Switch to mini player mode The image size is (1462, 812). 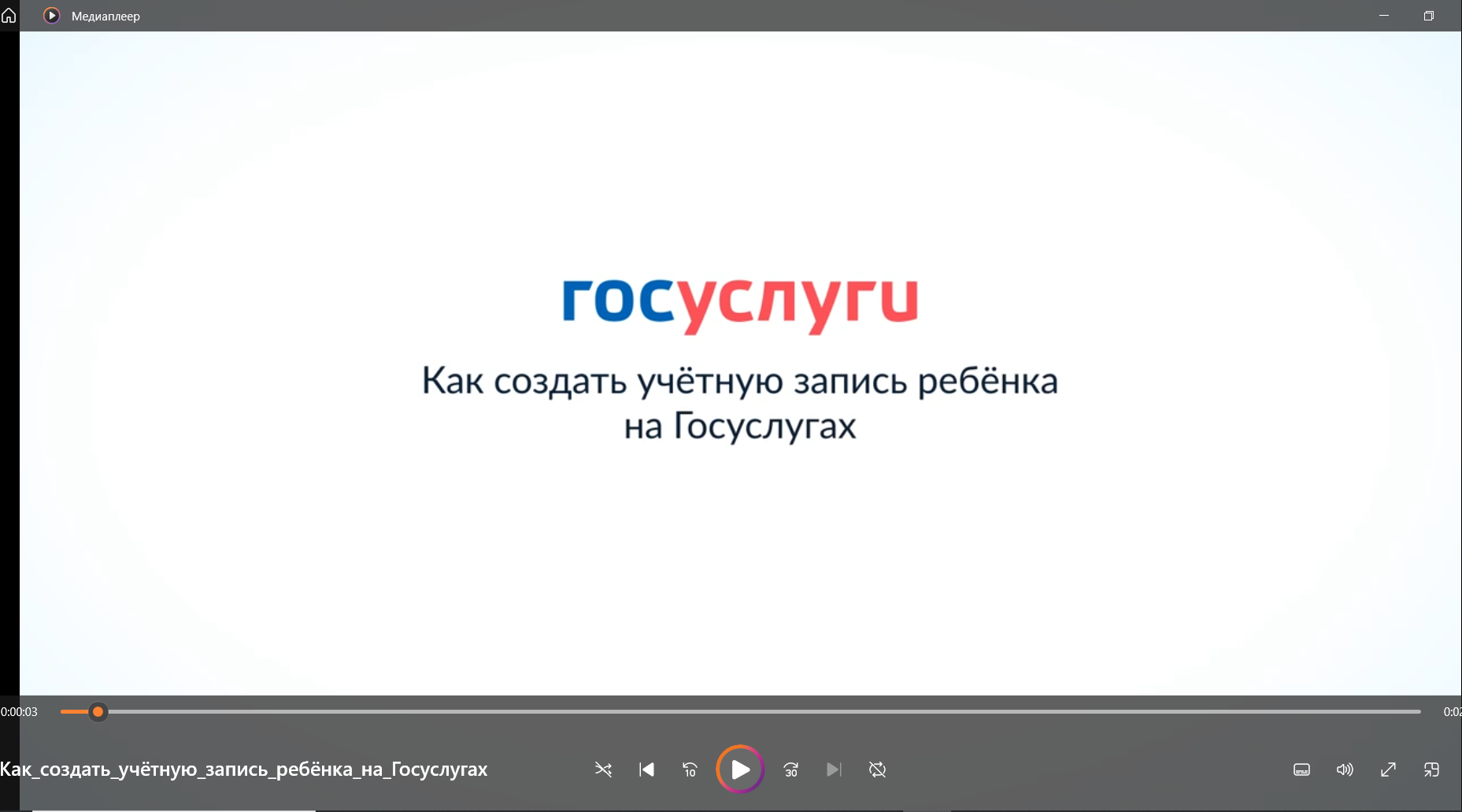1431,770
